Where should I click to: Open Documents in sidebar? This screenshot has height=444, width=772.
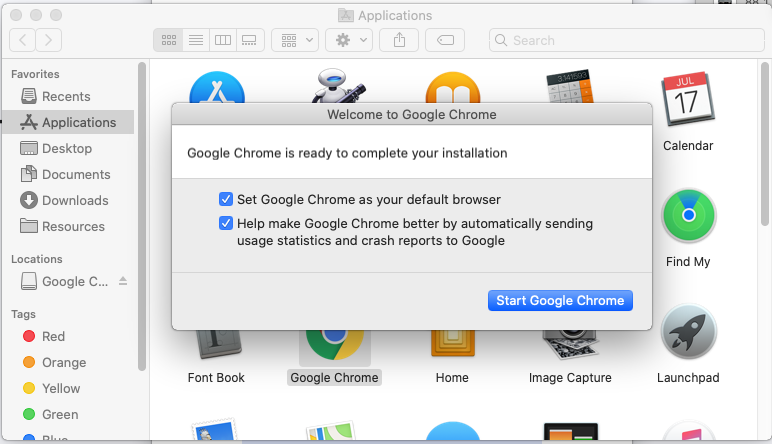(x=68, y=174)
